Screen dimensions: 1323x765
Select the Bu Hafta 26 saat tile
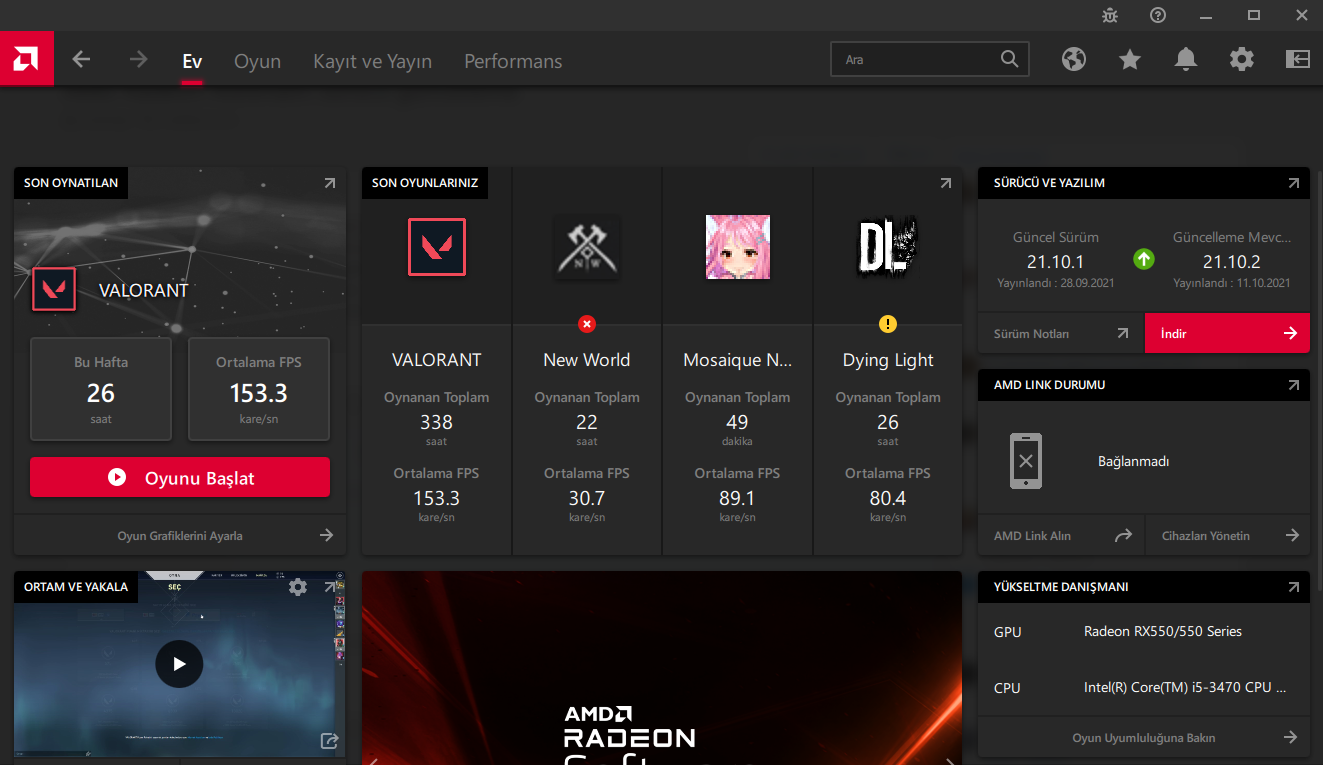coord(101,389)
